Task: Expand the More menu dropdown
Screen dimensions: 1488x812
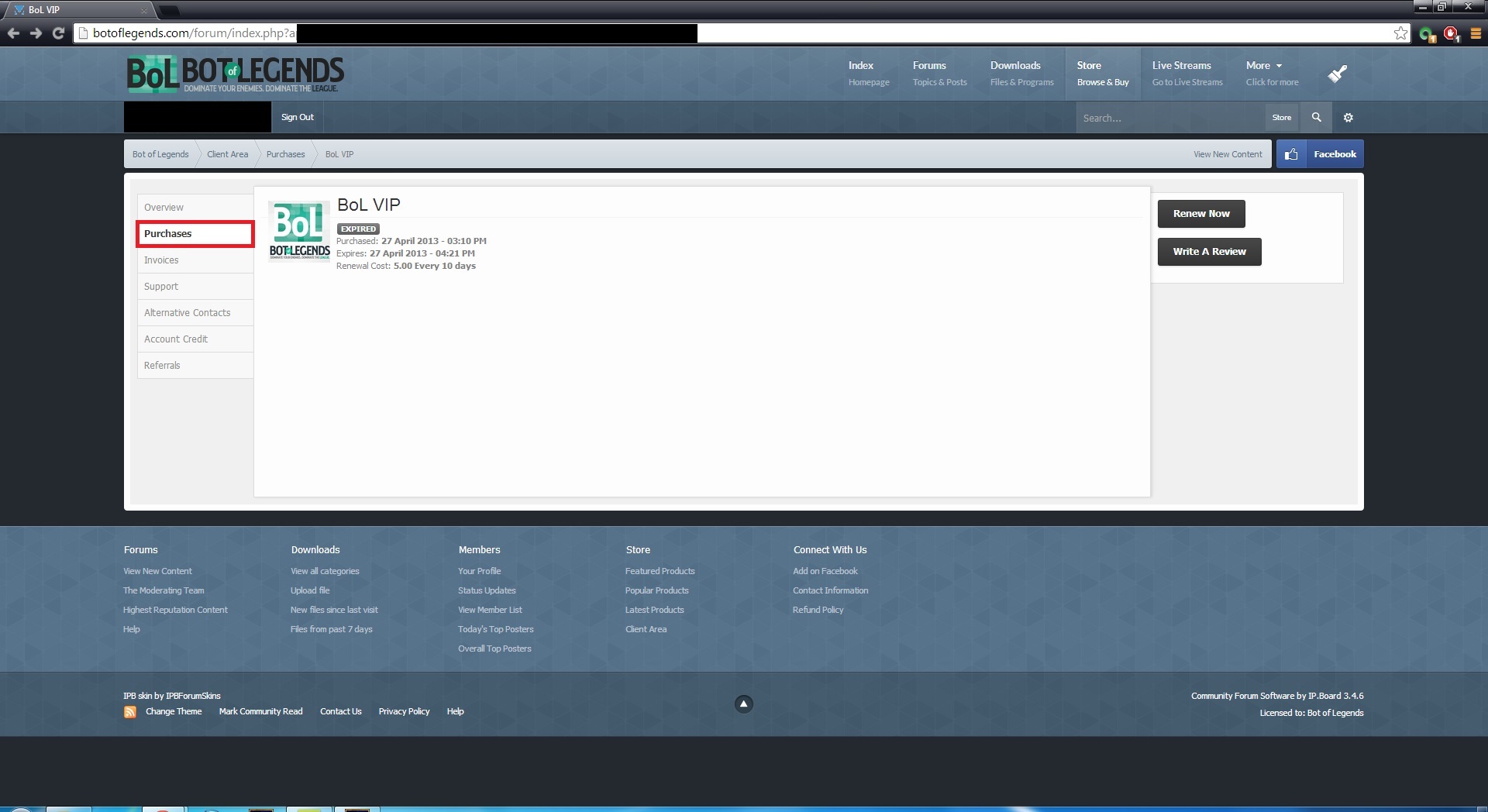Action: point(1272,74)
